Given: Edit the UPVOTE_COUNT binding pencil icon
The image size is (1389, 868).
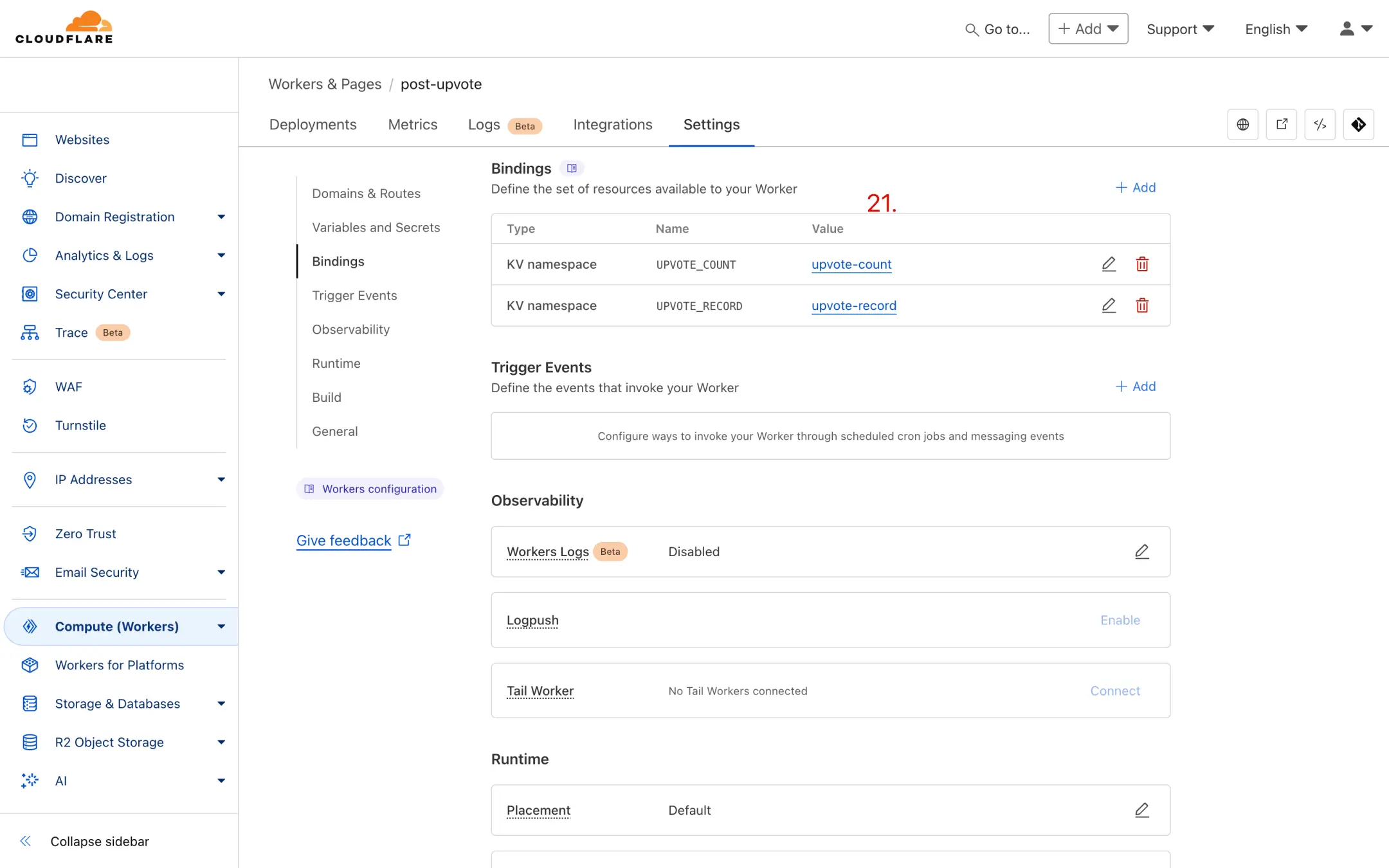Looking at the screenshot, I should (x=1109, y=264).
